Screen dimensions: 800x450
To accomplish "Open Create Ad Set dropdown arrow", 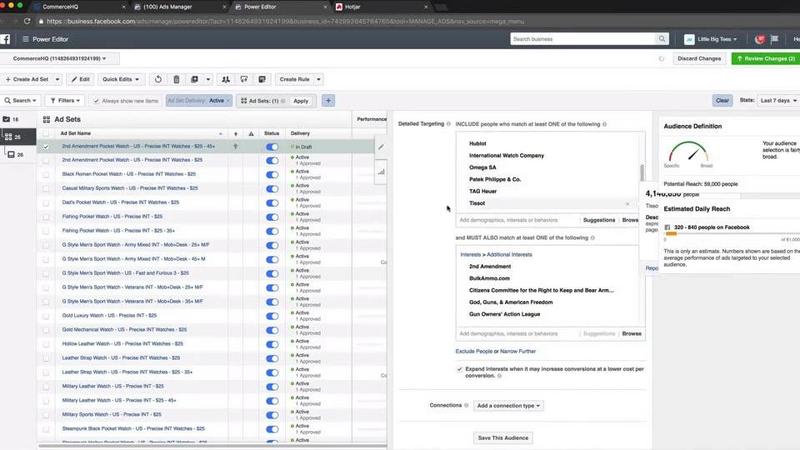I will [x=57, y=80].
